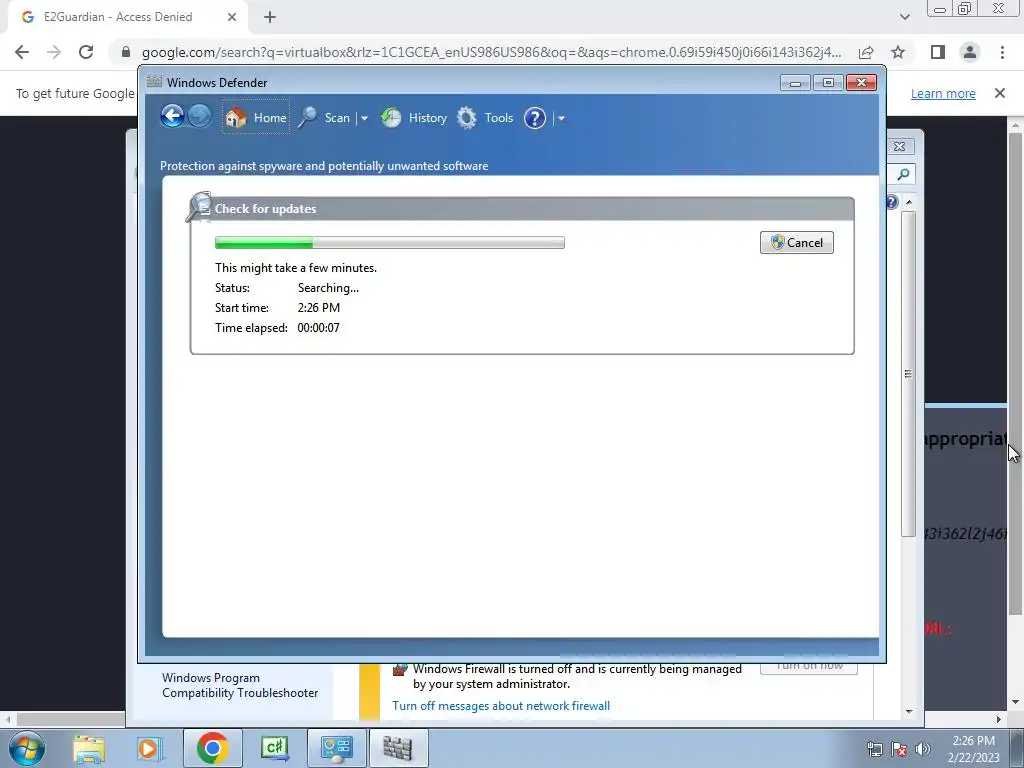Image resolution: width=1024 pixels, height=768 pixels.
Task: View site information lock icon
Action: coord(126,52)
